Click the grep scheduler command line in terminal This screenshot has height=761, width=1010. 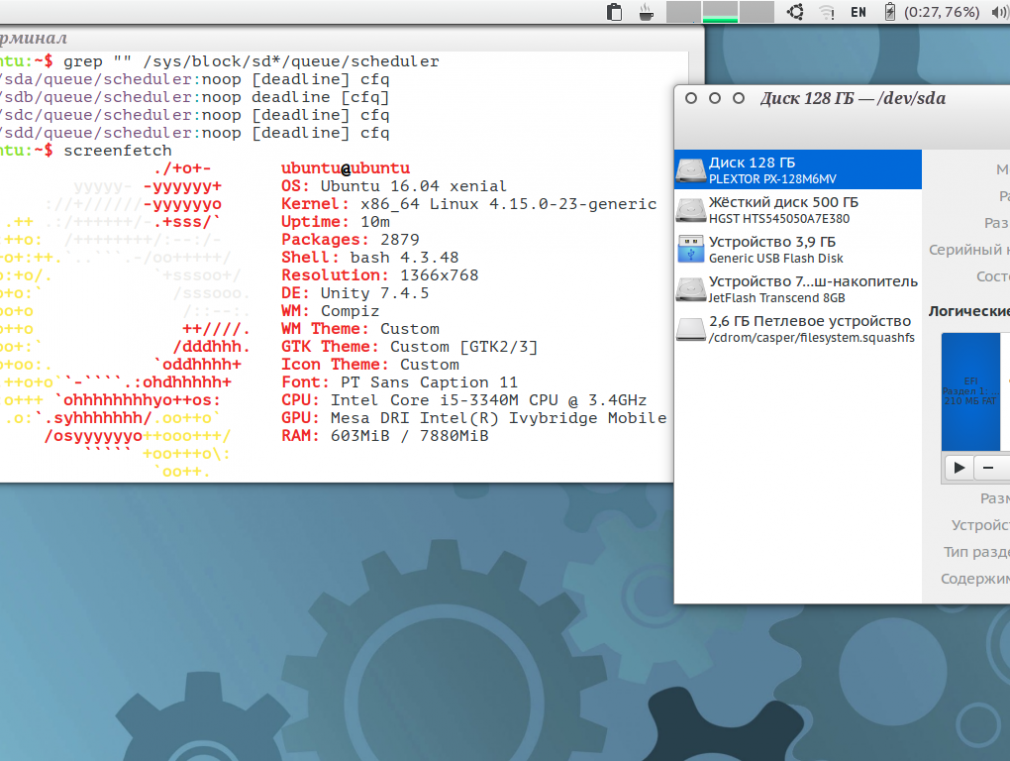(x=251, y=62)
